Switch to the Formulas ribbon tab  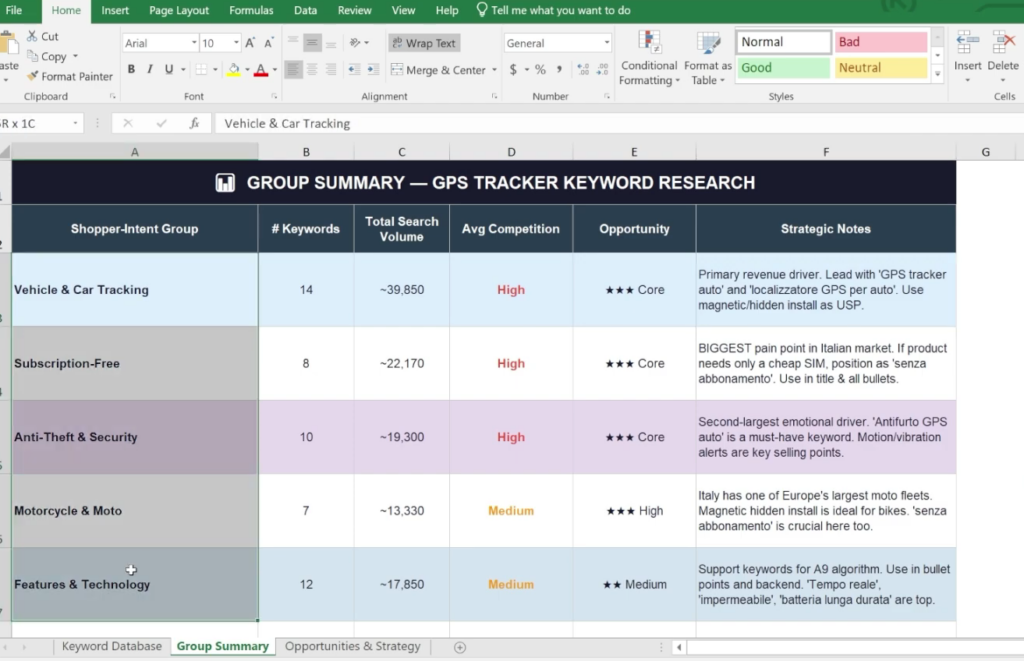pos(251,10)
